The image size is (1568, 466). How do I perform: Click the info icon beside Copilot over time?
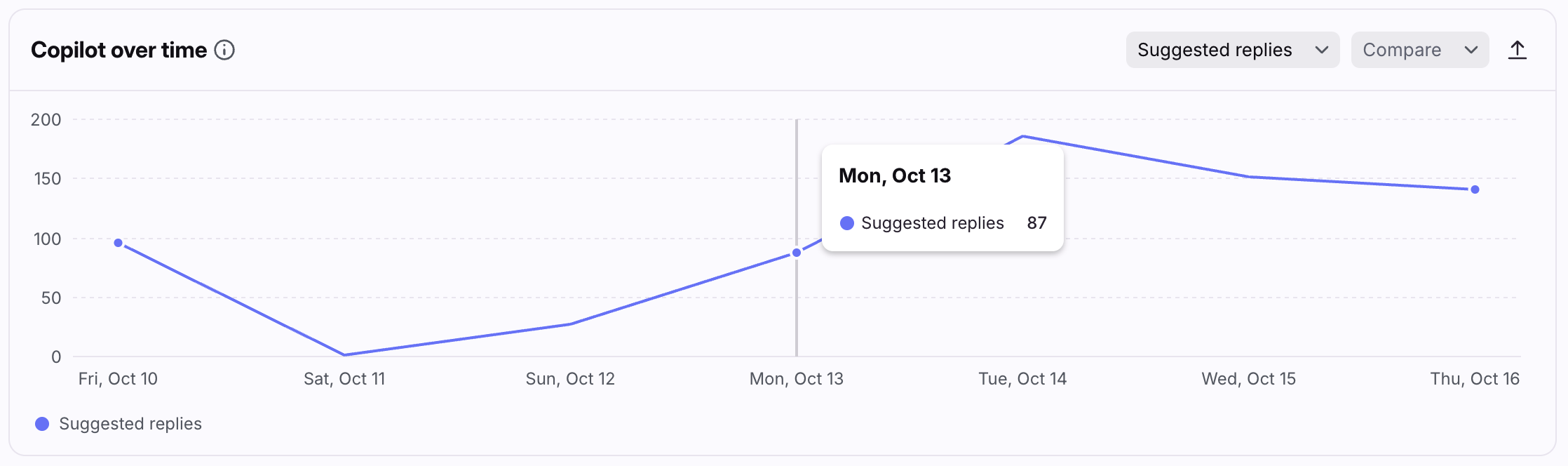pos(224,50)
